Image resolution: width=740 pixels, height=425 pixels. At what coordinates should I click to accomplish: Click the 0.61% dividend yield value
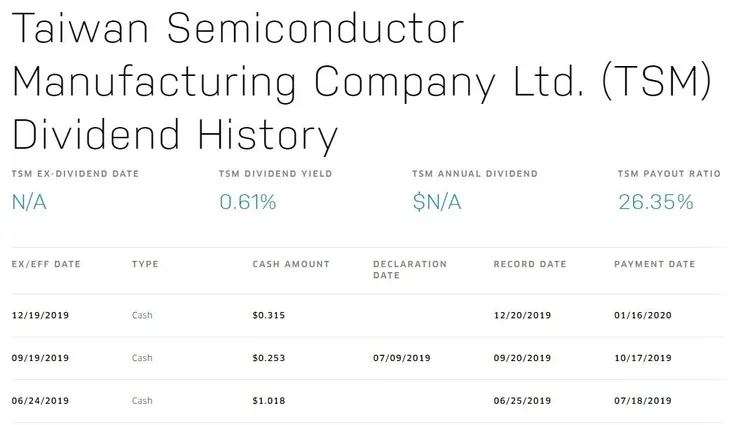tap(247, 202)
